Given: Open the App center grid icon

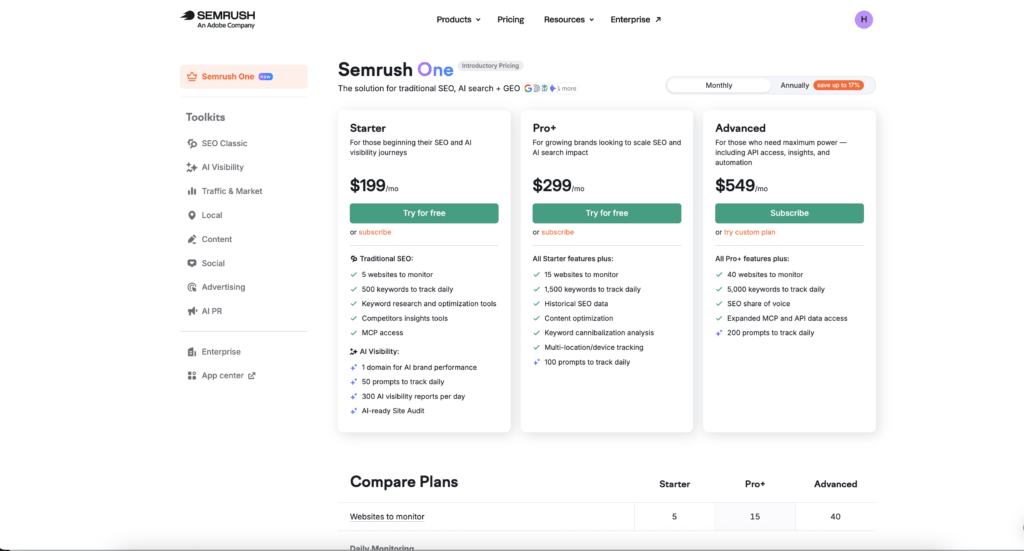Looking at the screenshot, I should 192,375.
